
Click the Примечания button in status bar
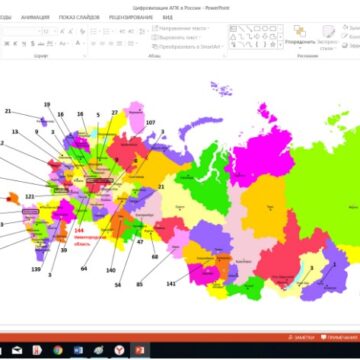(340, 337)
